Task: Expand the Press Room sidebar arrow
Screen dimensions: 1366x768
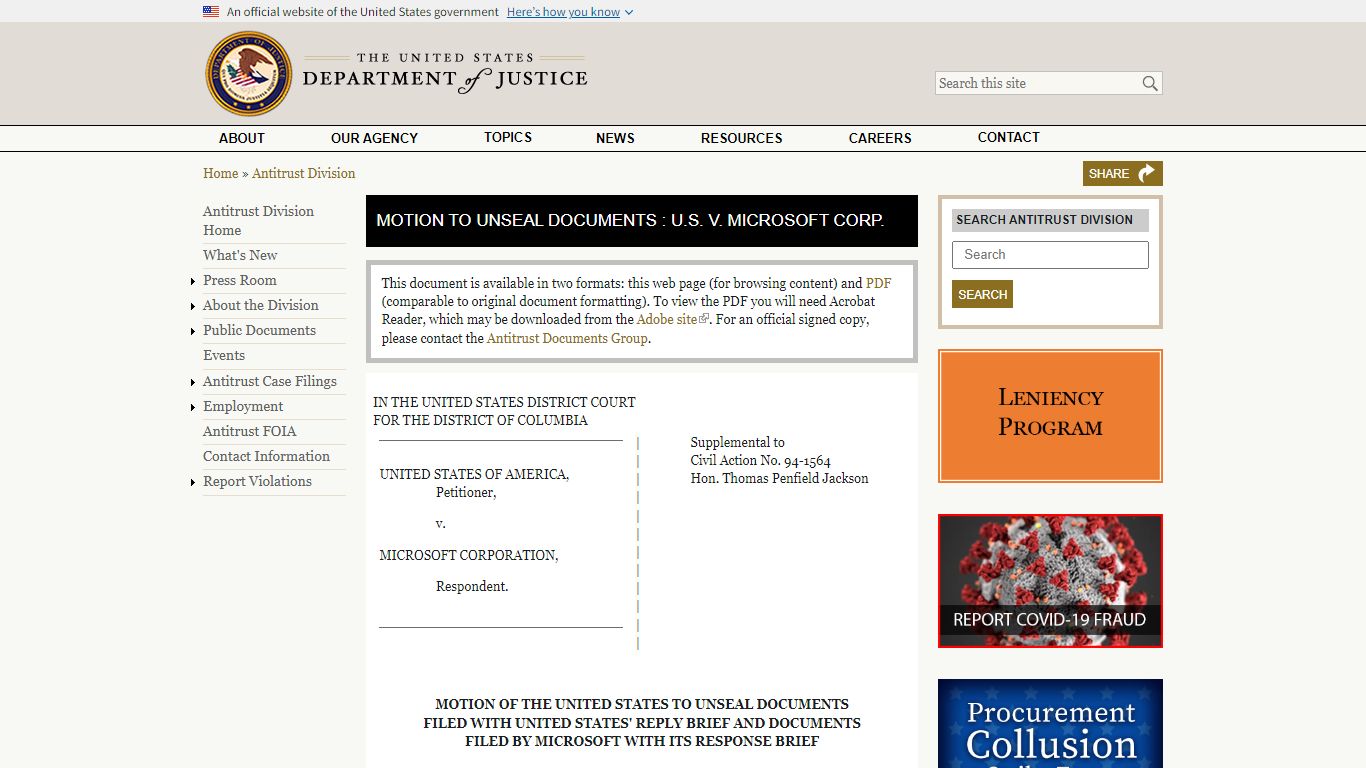Action: (193, 282)
